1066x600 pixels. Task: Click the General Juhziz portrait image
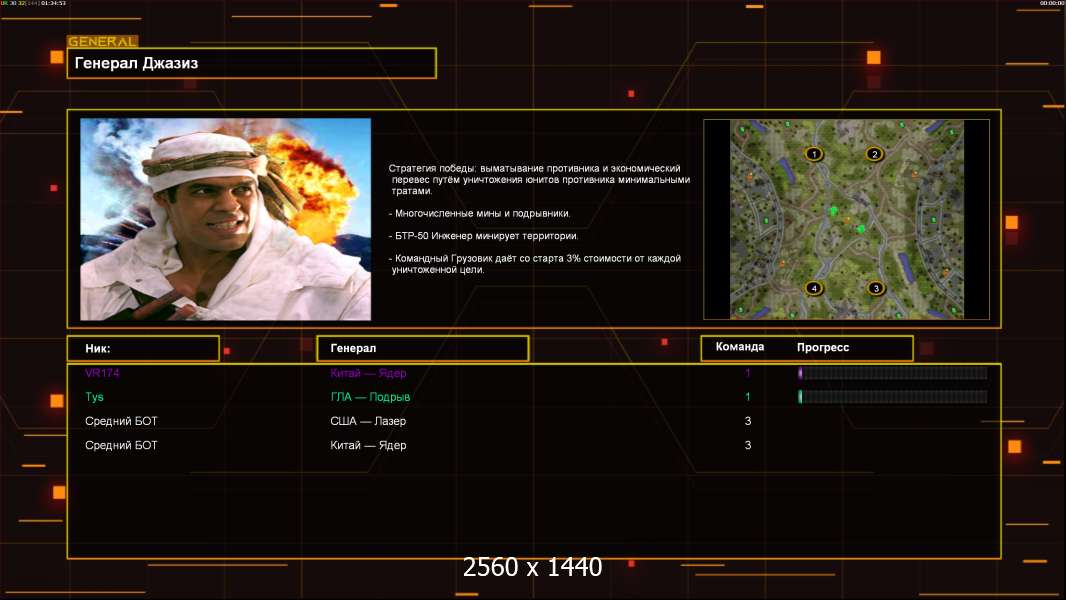[225, 219]
